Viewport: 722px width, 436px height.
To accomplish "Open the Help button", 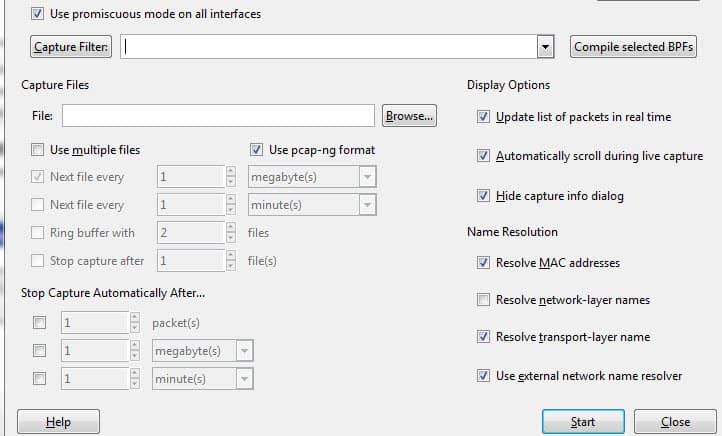I will 58,422.
